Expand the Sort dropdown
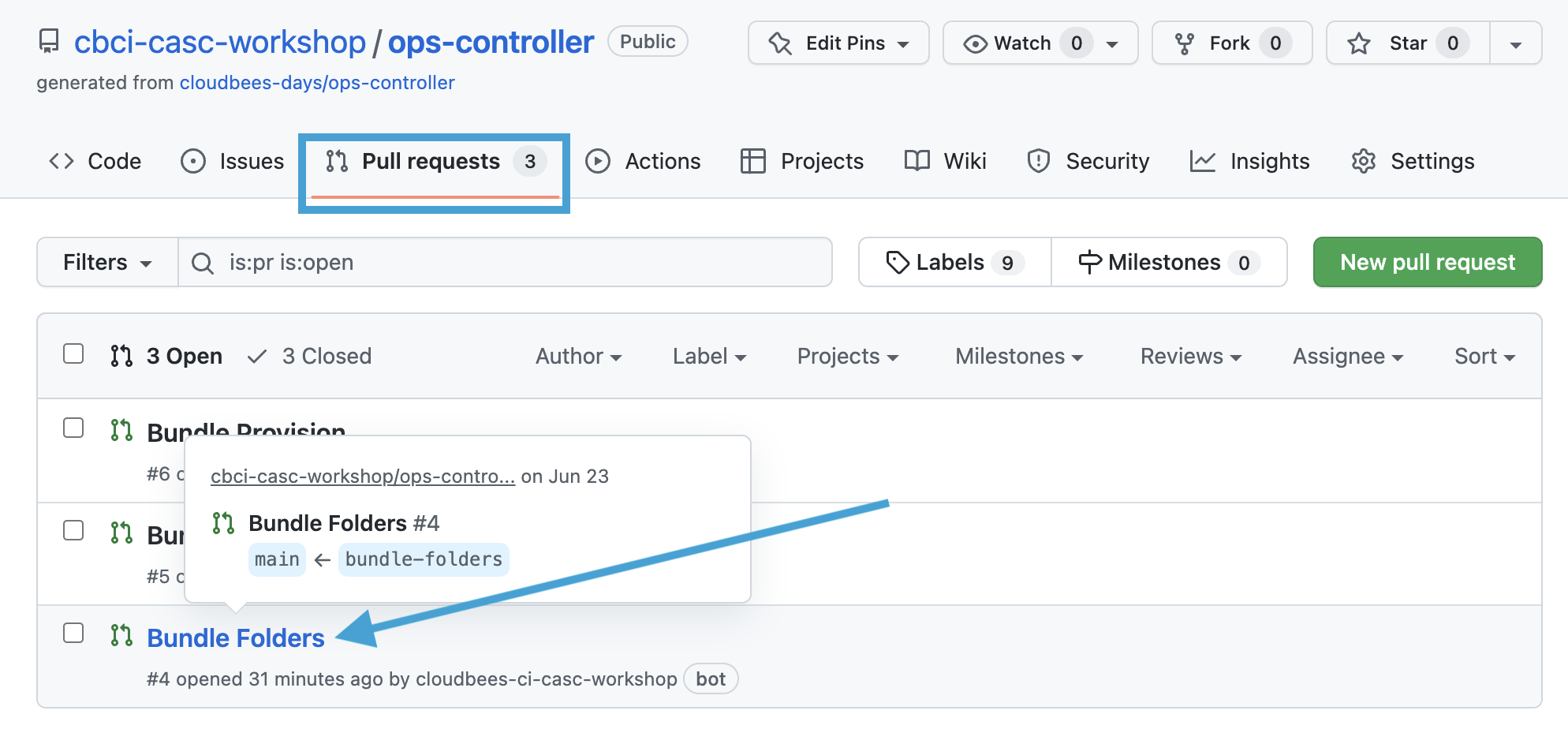 (x=1484, y=357)
